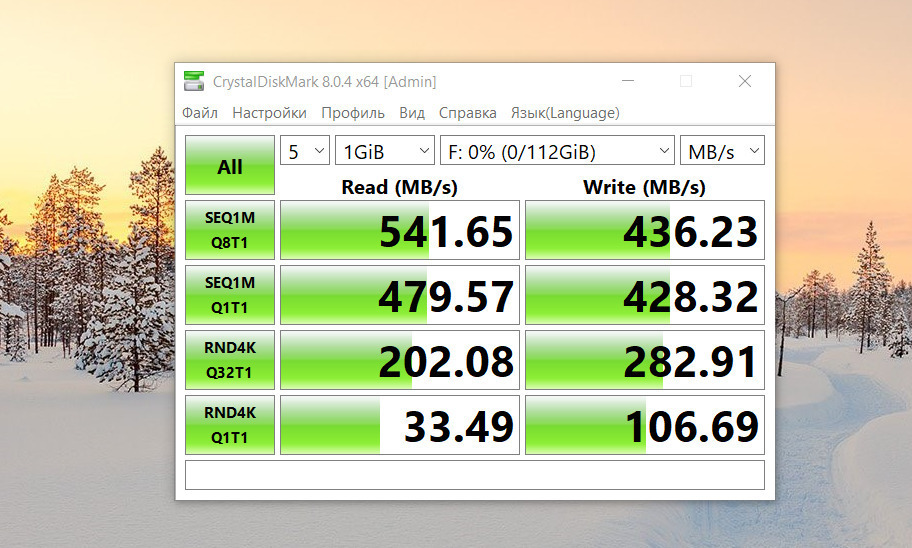This screenshot has width=912, height=548.
Task: Click the RND4K Q1T1 read result 33.49
Action: 400,425
